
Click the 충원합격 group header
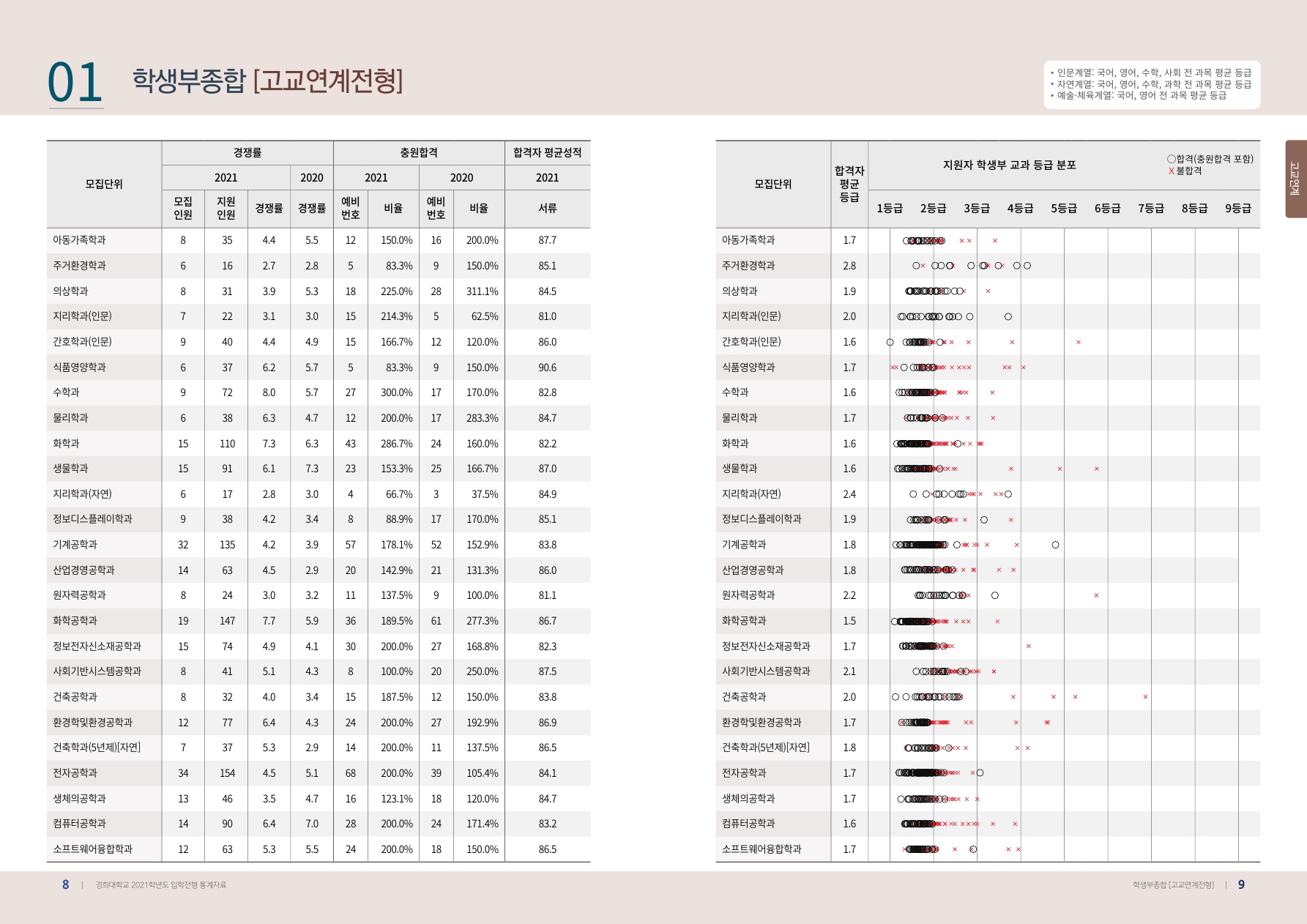click(x=419, y=153)
